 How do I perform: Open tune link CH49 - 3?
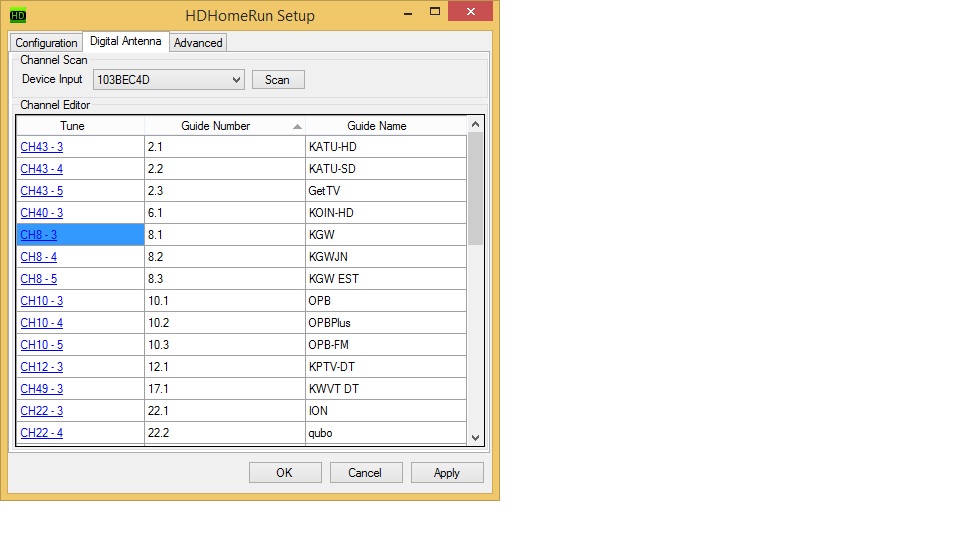[42, 389]
